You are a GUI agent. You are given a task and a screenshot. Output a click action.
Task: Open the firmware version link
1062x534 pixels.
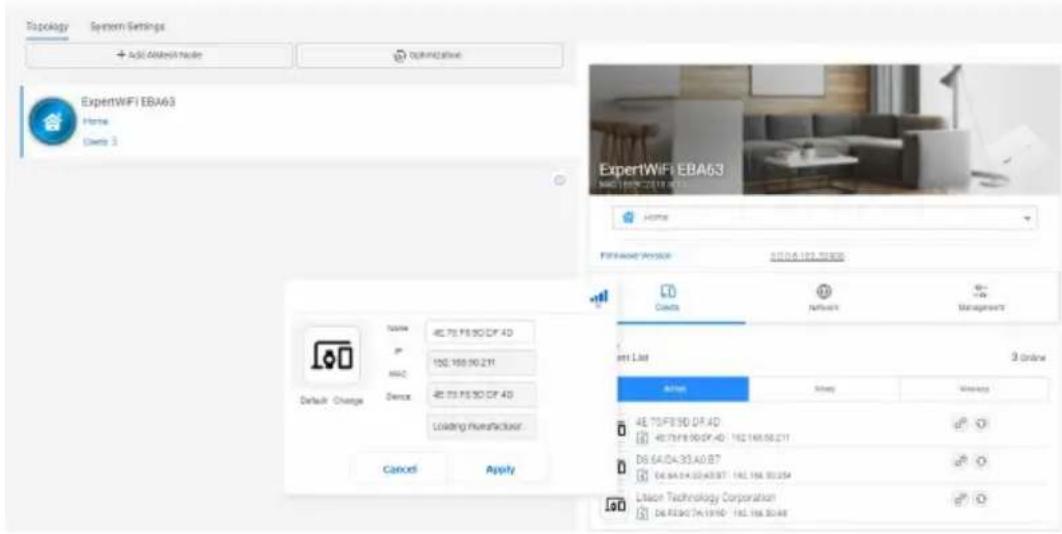[x=806, y=256]
